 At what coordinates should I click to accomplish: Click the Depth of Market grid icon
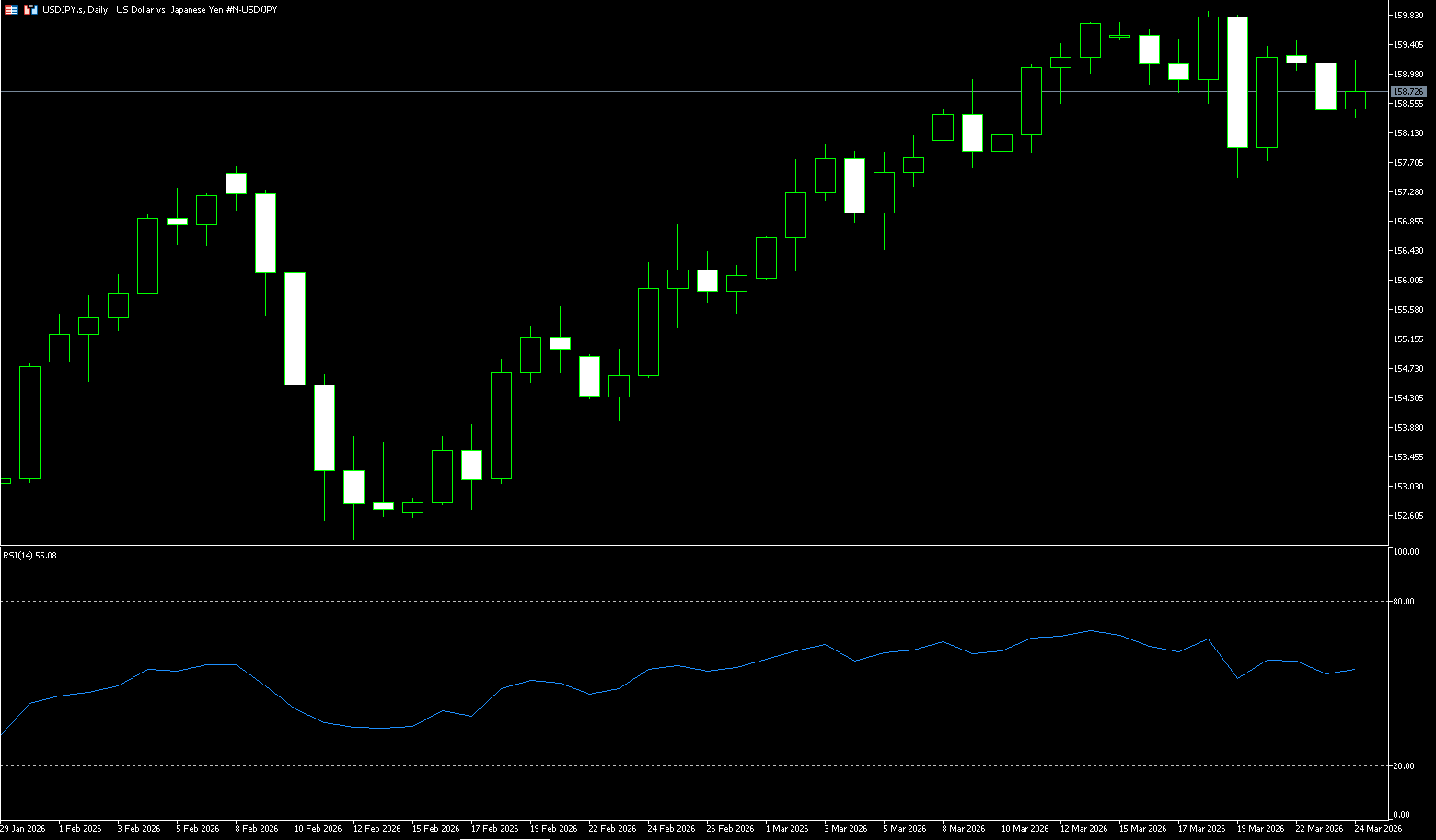(11, 9)
